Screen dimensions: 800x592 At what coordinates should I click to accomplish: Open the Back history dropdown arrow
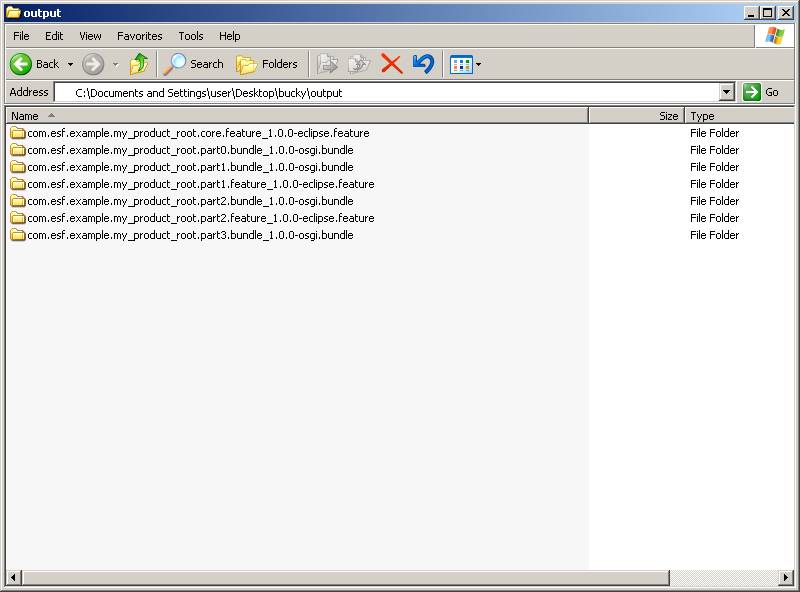[x=70, y=64]
